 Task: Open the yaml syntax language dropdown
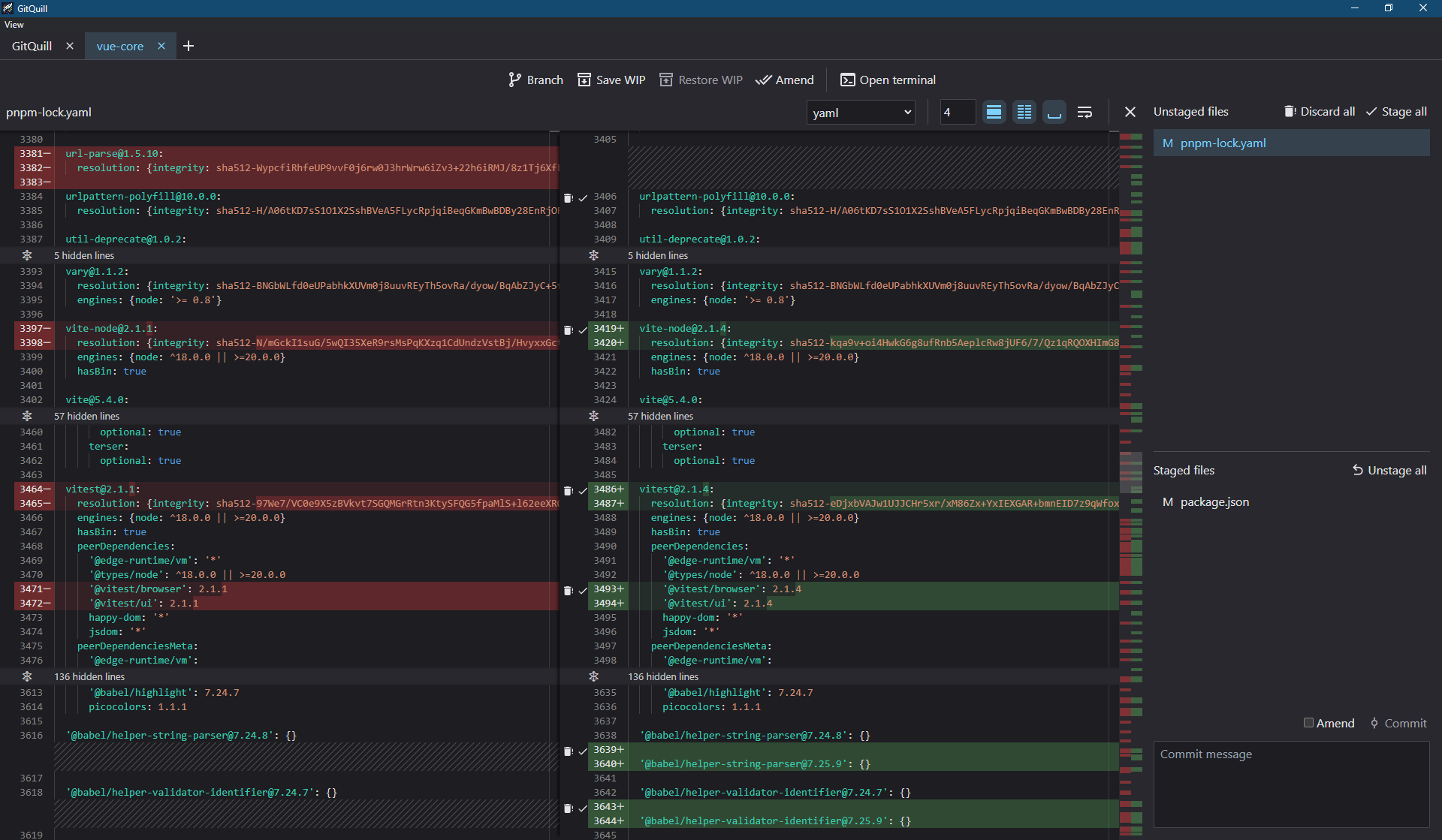coord(861,113)
